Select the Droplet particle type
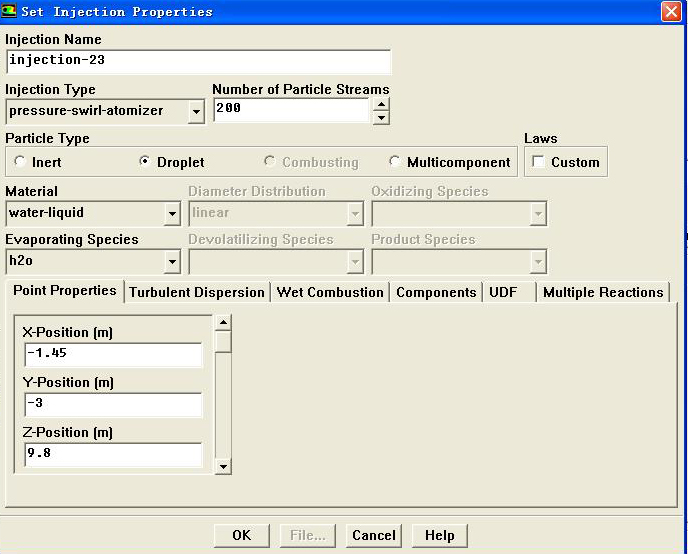The width and height of the screenshot is (688, 554). (x=145, y=162)
